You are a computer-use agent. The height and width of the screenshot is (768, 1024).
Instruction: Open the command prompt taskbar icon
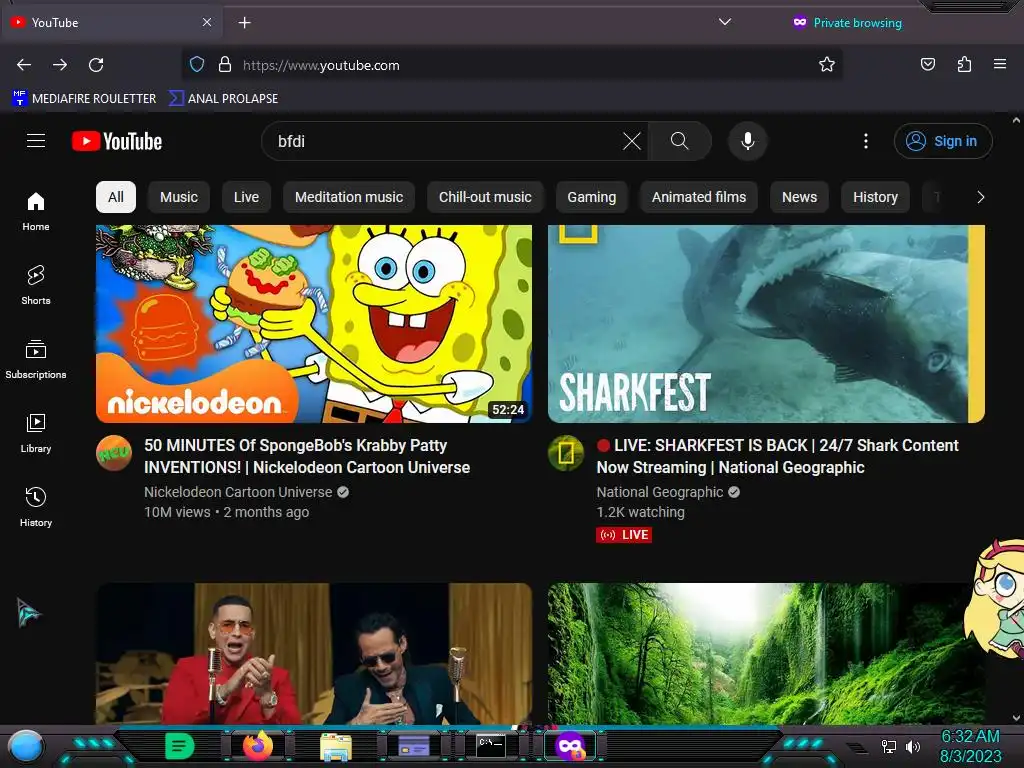coord(490,746)
